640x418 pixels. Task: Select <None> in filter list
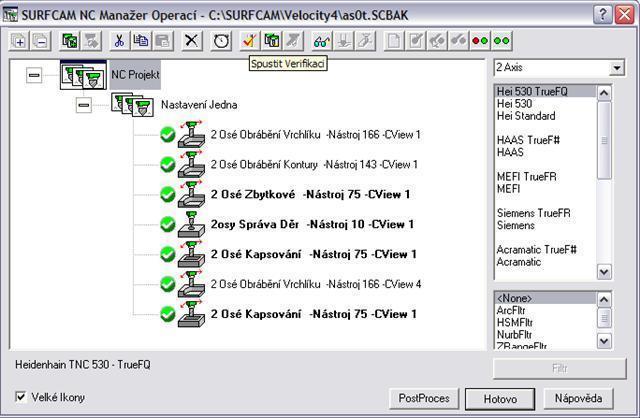tap(545, 298)
